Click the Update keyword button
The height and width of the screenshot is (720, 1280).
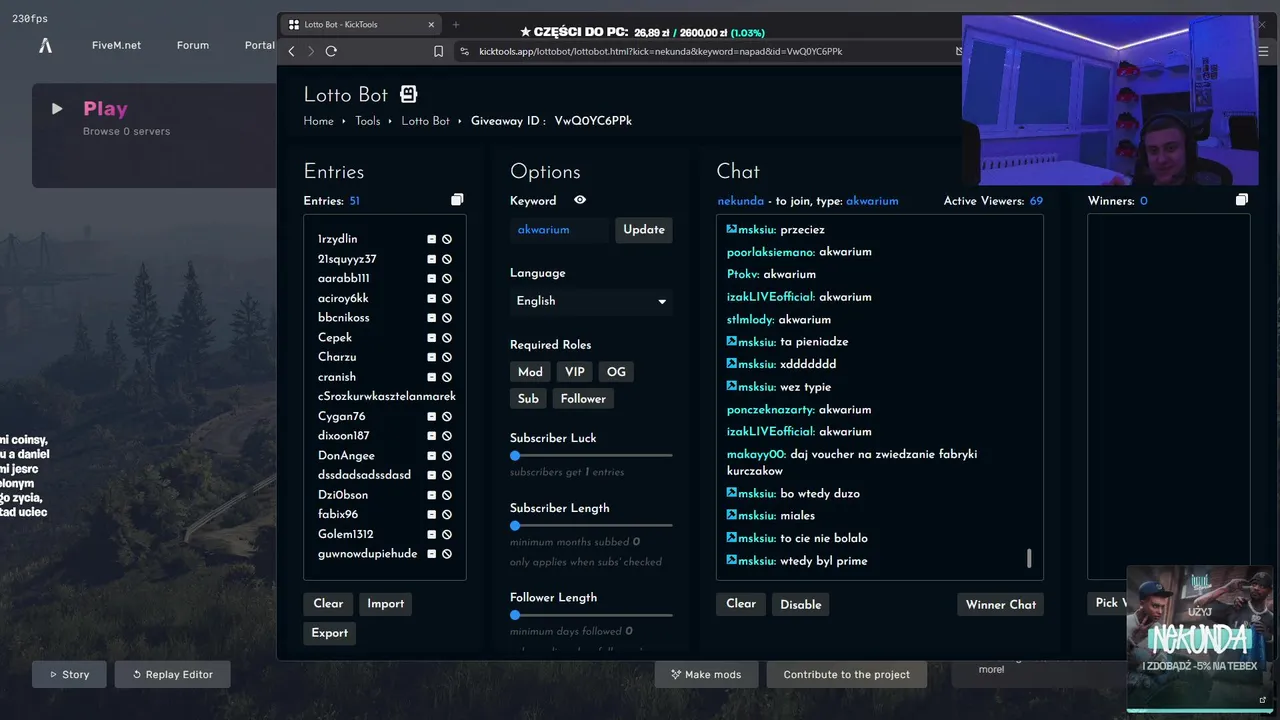[644, 230]
